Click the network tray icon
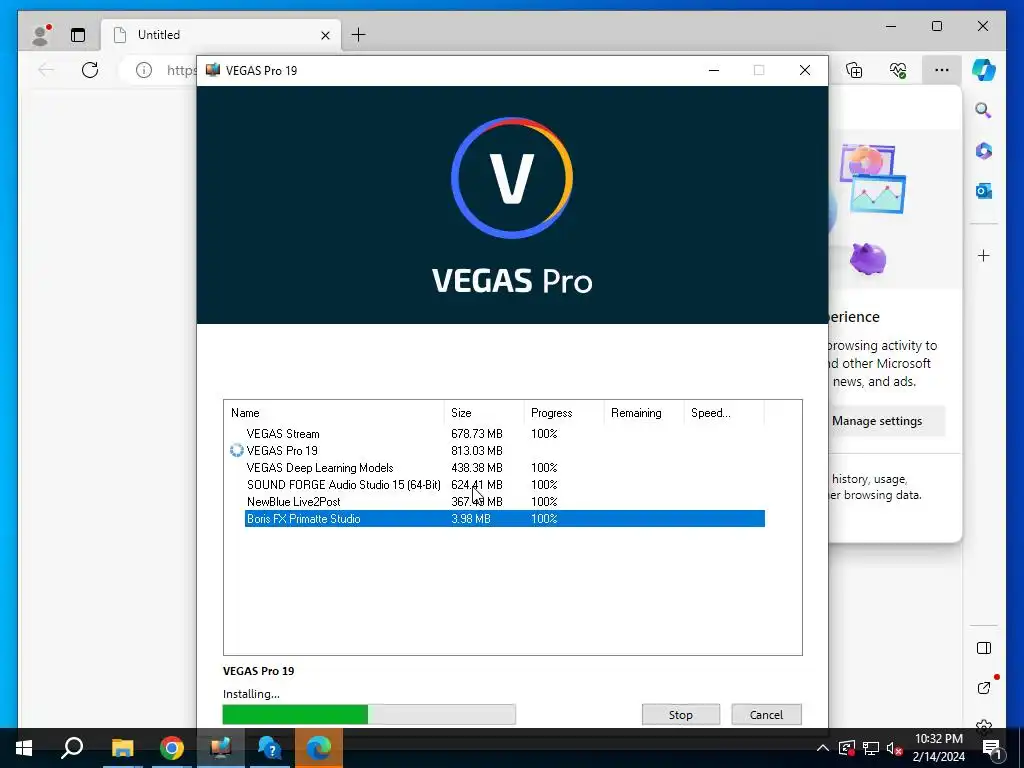This screenshot has width=1024, height=768. click(x=871, y=748)
